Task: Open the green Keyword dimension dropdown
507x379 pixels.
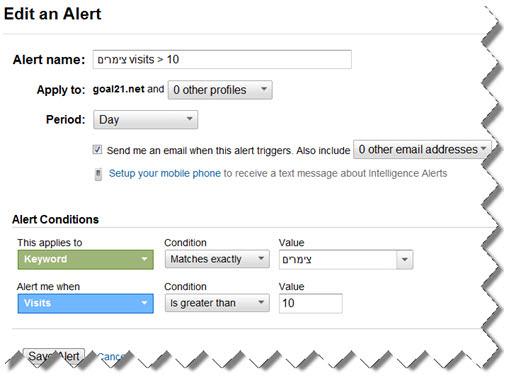Action: 86,259
